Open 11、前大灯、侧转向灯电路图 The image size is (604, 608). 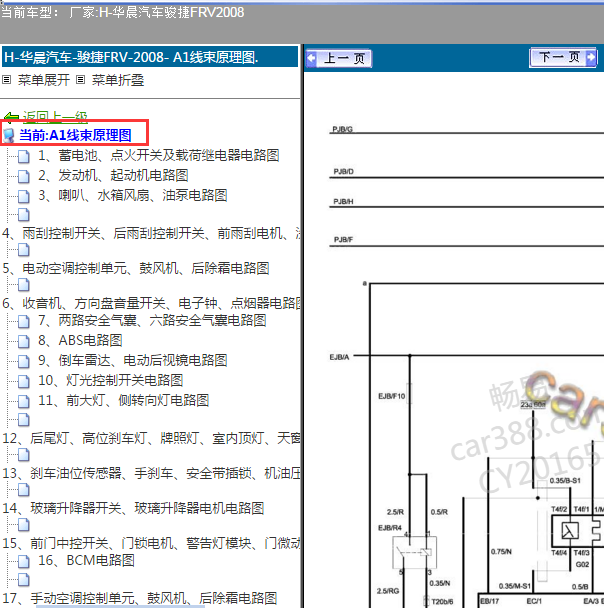pos(124,400)
